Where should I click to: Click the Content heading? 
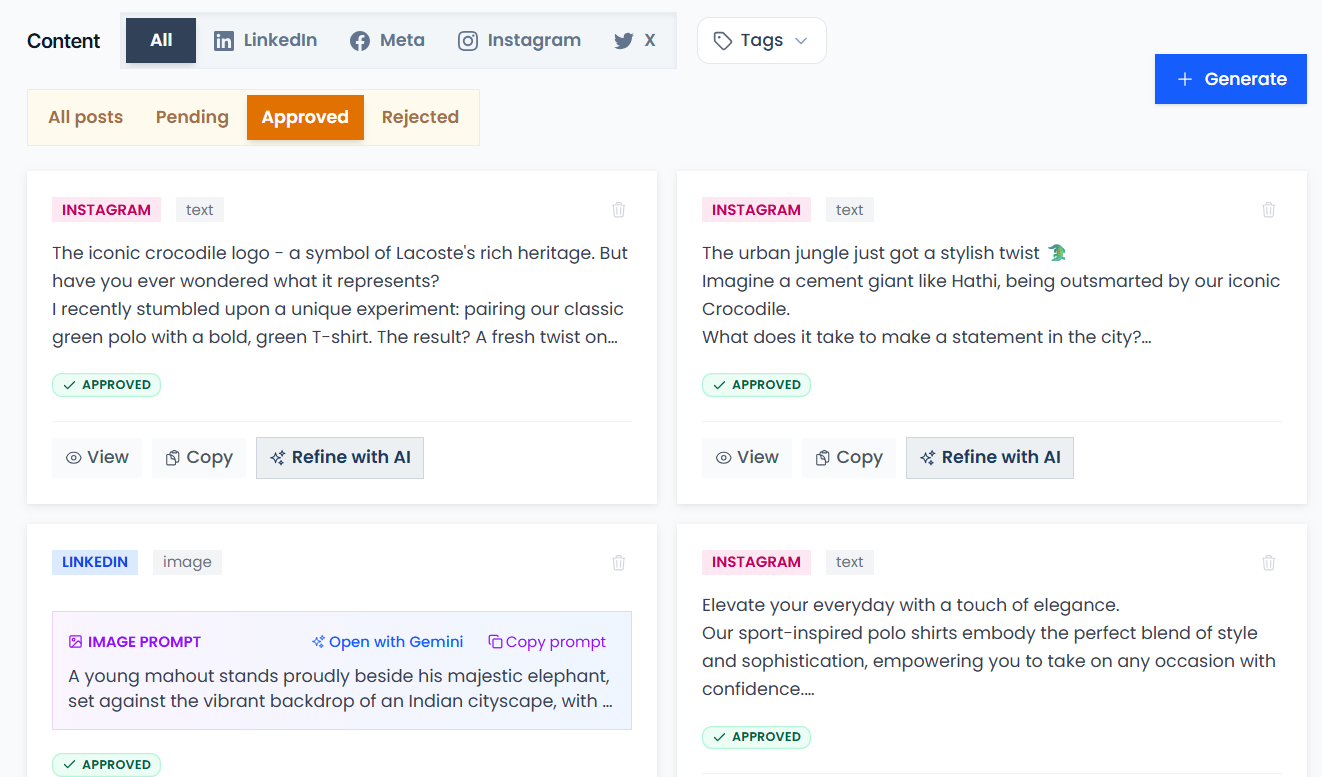click(64, 41)
